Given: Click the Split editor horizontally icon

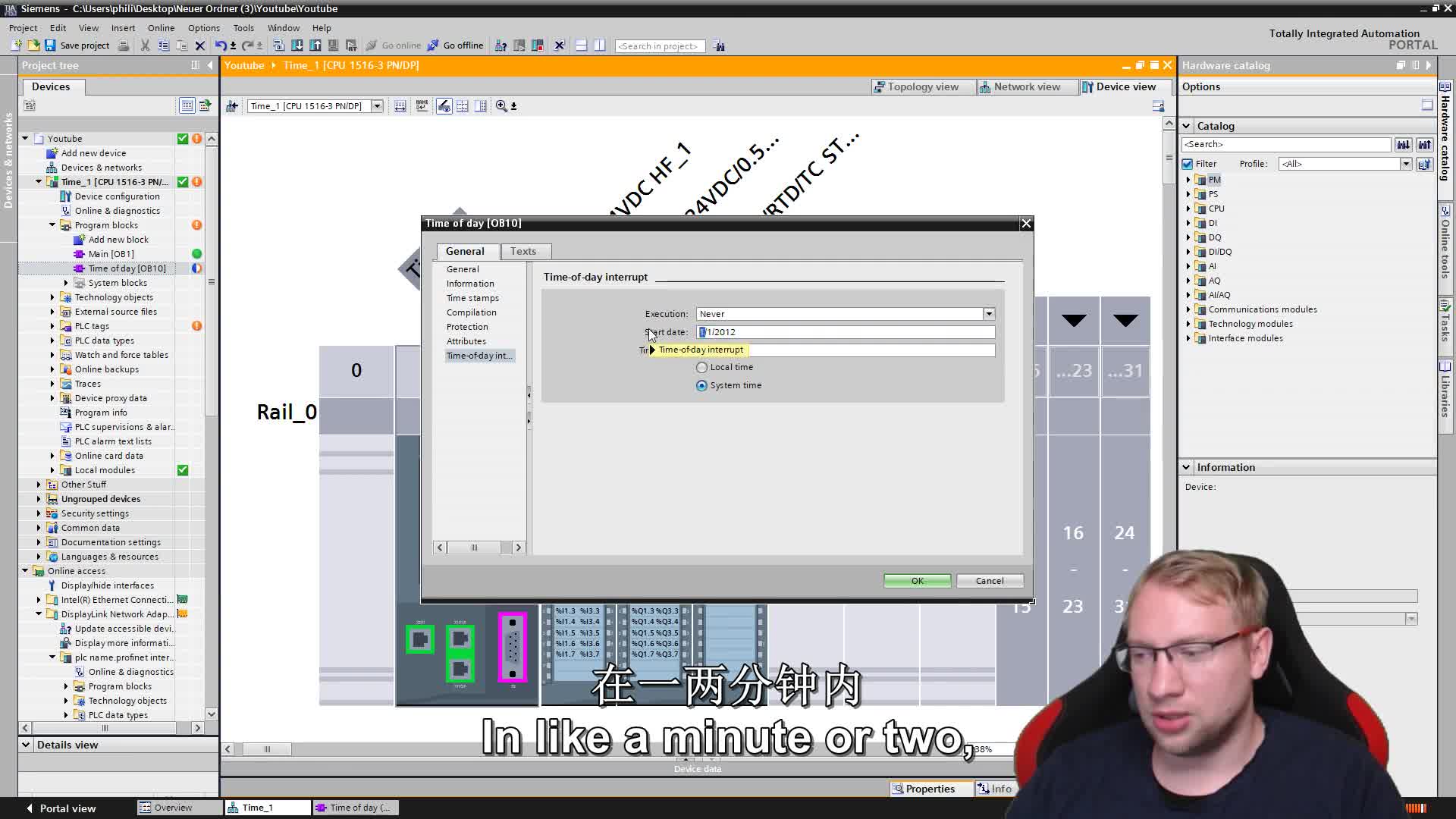Looking at the screenshot, I should coord(581,45).
